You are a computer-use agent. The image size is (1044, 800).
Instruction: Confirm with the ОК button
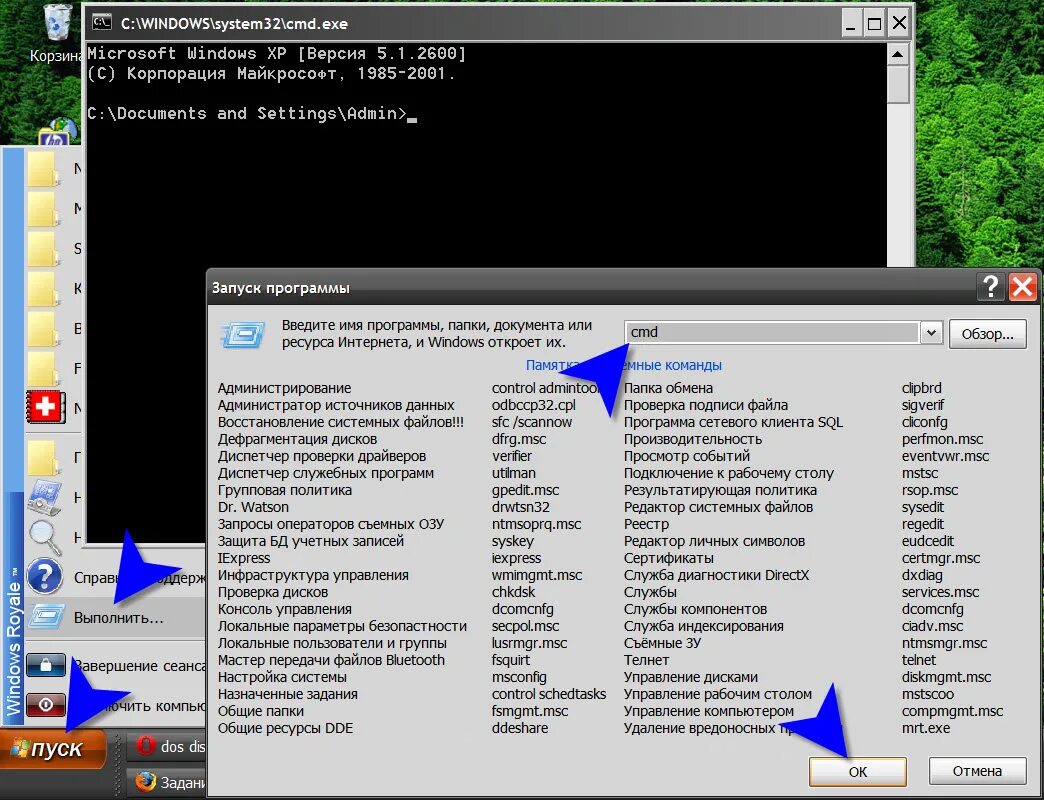tap(858, 771)
